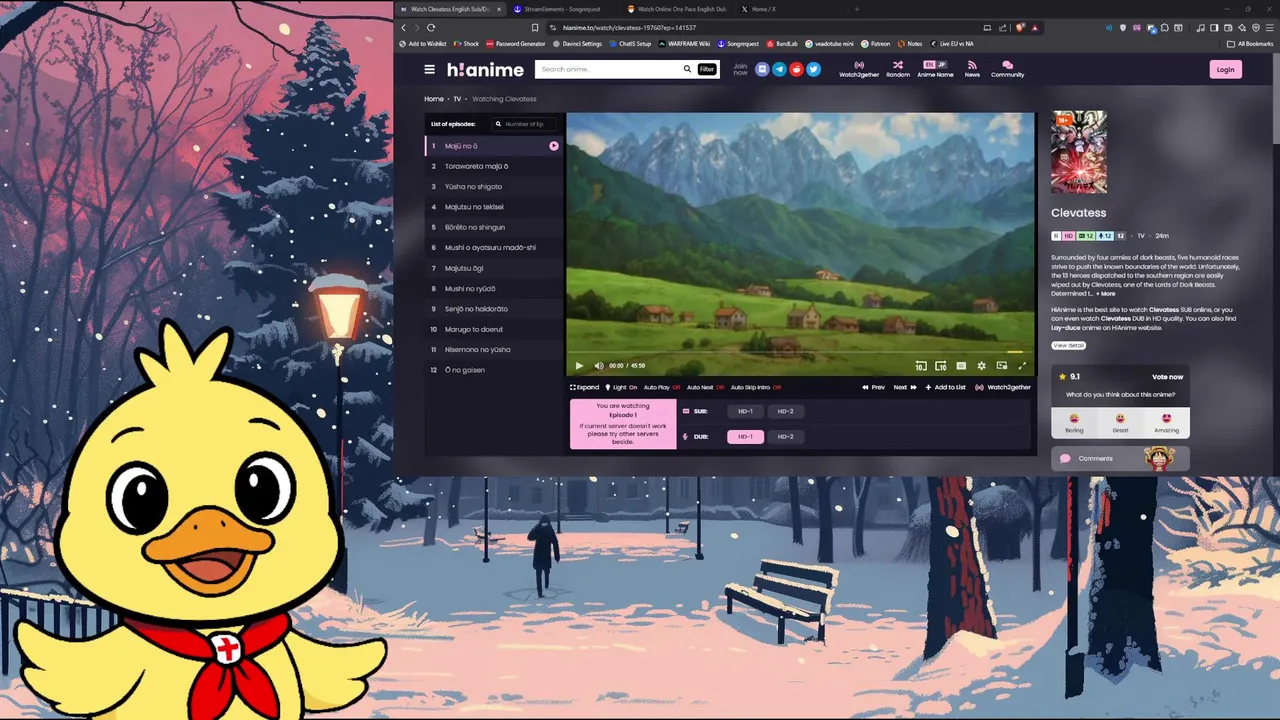
Task: Toggle Auto Next
Action: click(x=705, y=387)
